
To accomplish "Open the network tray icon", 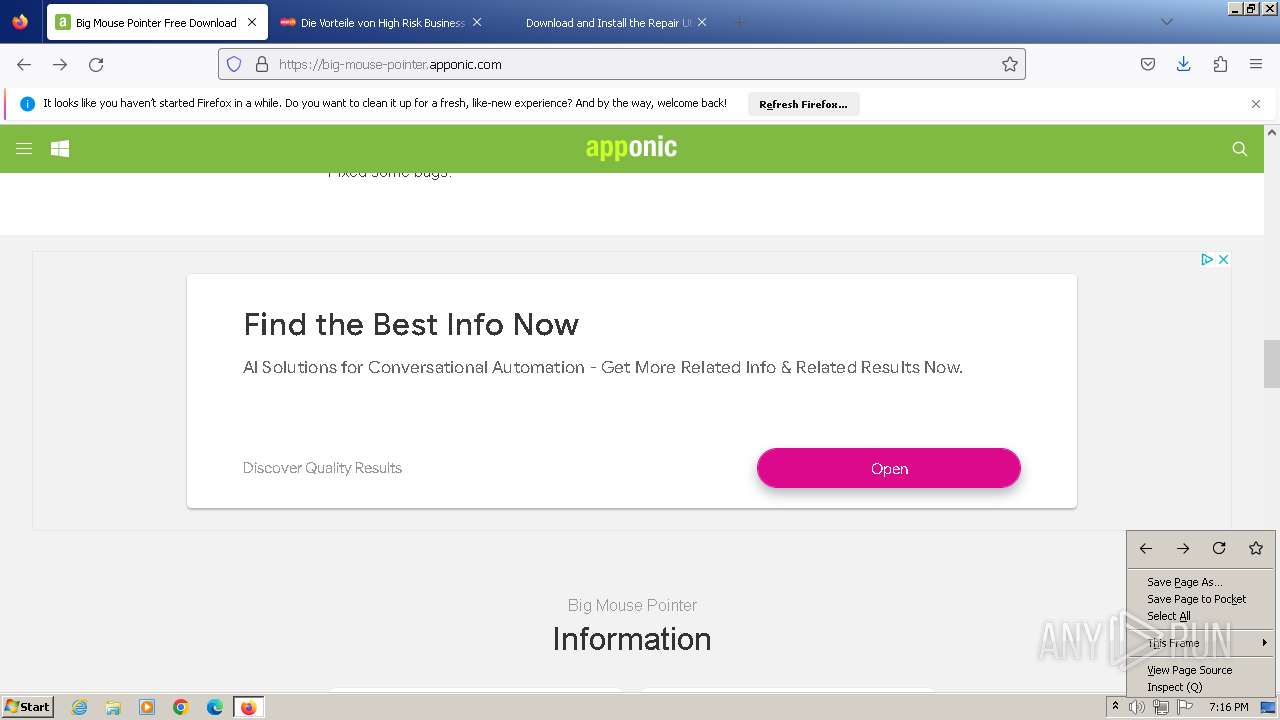I will click(1161, 707).
